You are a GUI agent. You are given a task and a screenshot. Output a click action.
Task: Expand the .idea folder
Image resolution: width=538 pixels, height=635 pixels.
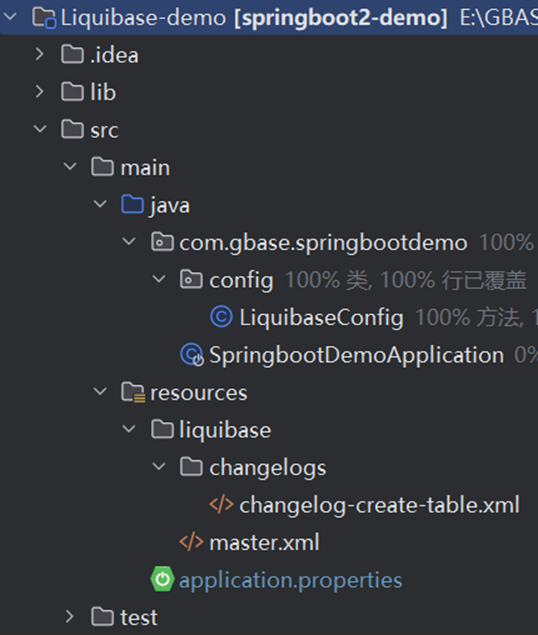click(x=39, y=54)
